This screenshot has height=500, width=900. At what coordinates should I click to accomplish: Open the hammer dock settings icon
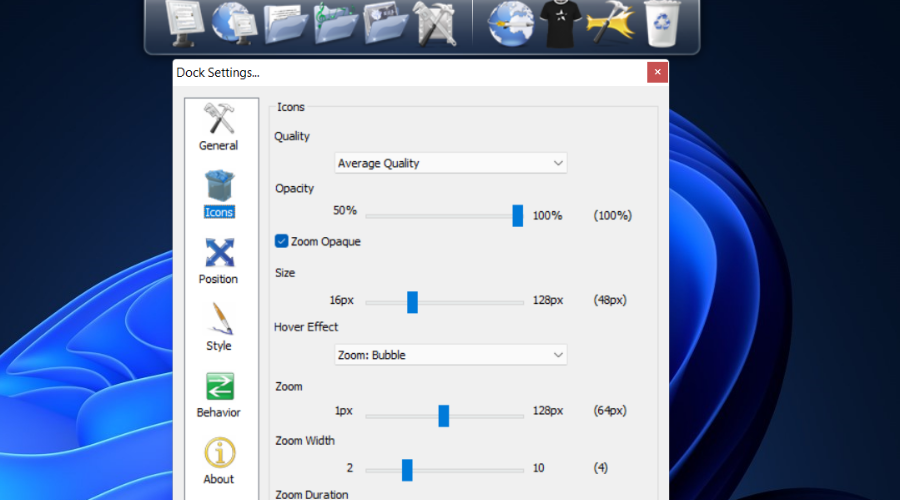[611, 24]
